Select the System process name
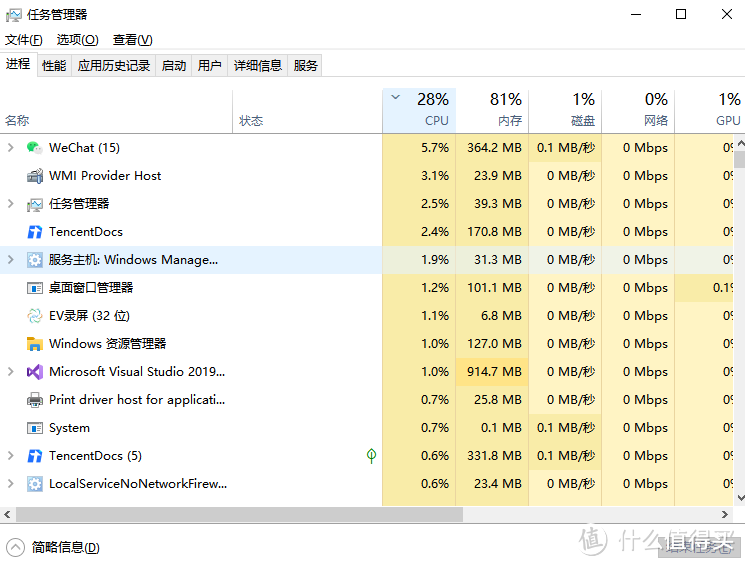Screen dimensions: 745x566 (69, 428)
